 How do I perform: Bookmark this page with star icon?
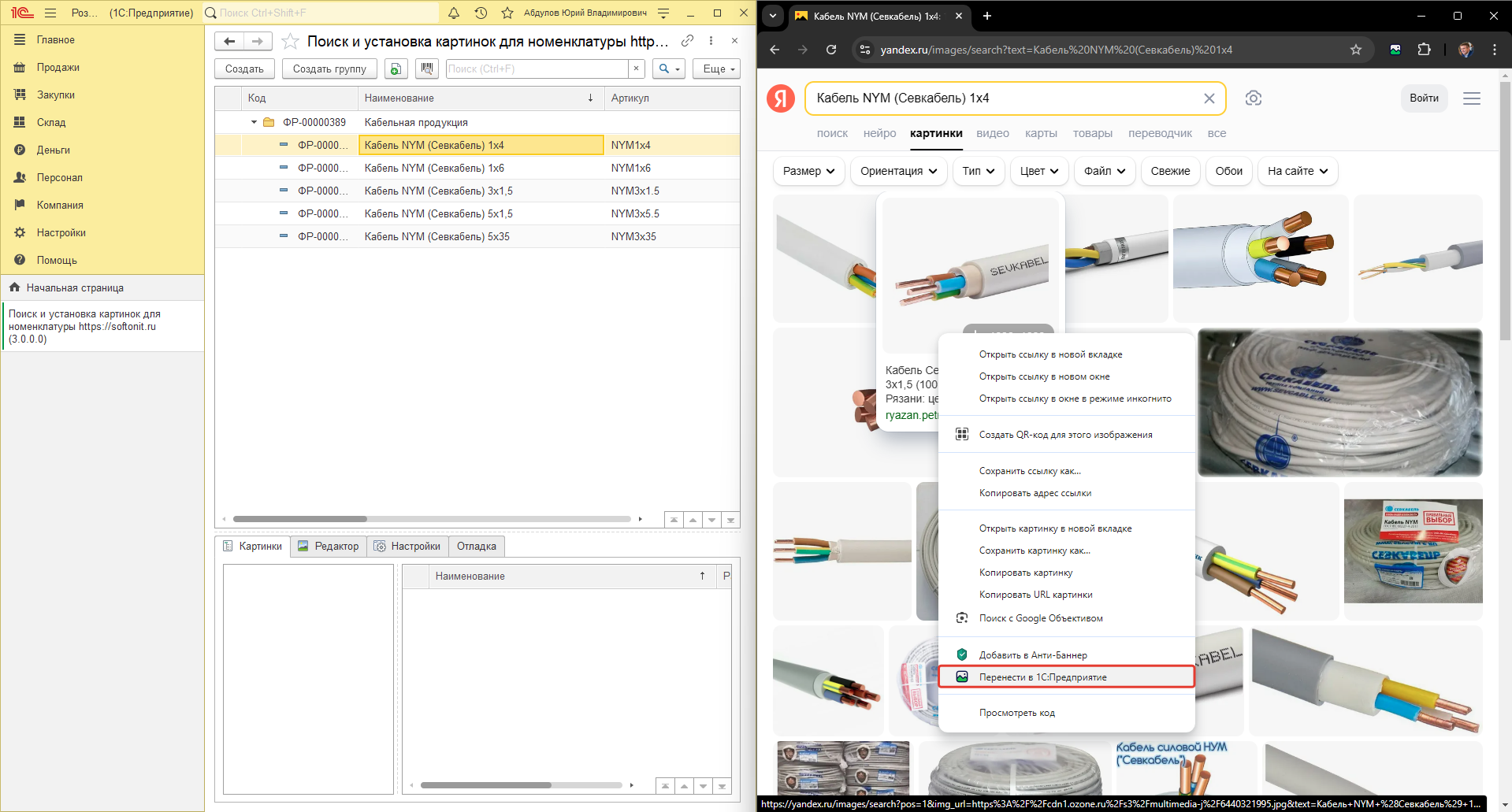pos(1355,50)
